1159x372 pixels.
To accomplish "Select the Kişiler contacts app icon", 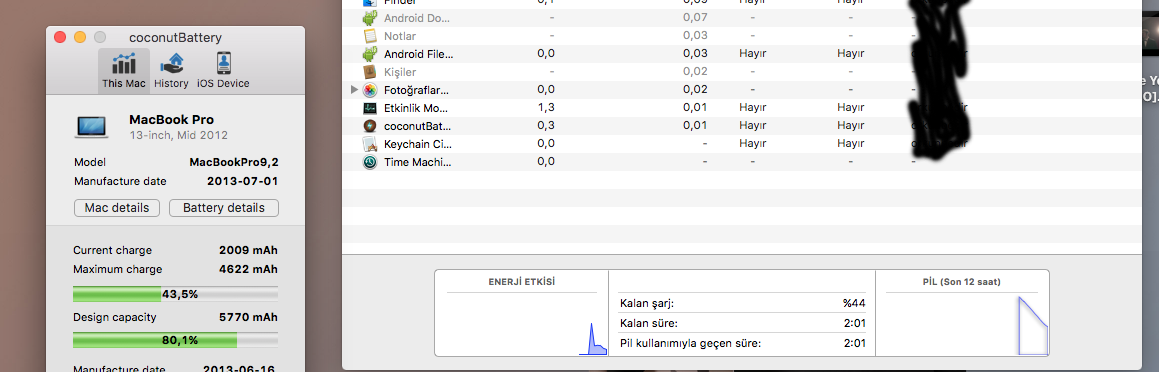I will tap(370, 72).
